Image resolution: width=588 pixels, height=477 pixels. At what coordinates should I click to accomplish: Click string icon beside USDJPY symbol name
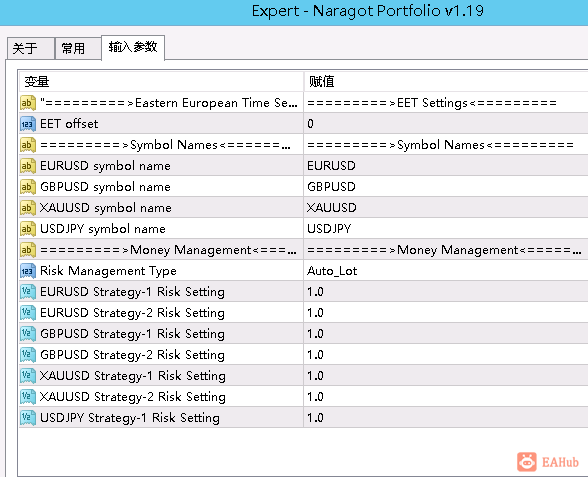[x=28, y=229]
